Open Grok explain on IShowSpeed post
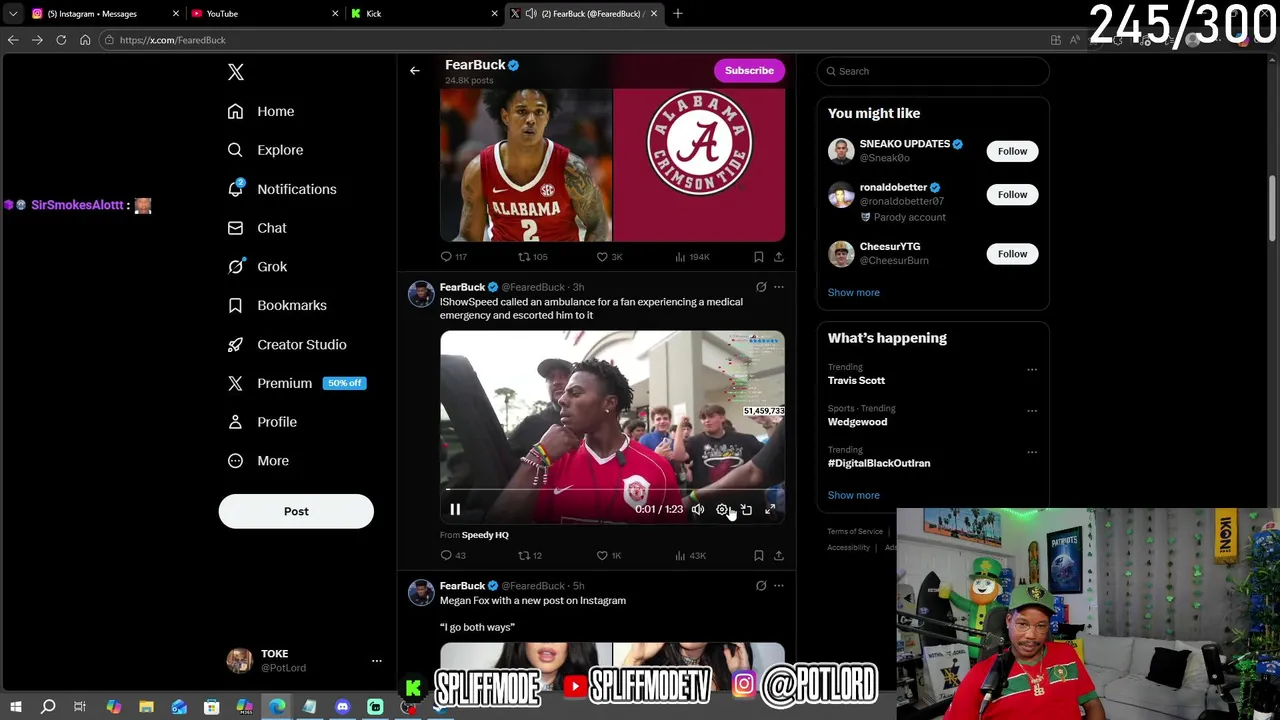The width and height of the screenshot is (1280, 720). [761, 287]
